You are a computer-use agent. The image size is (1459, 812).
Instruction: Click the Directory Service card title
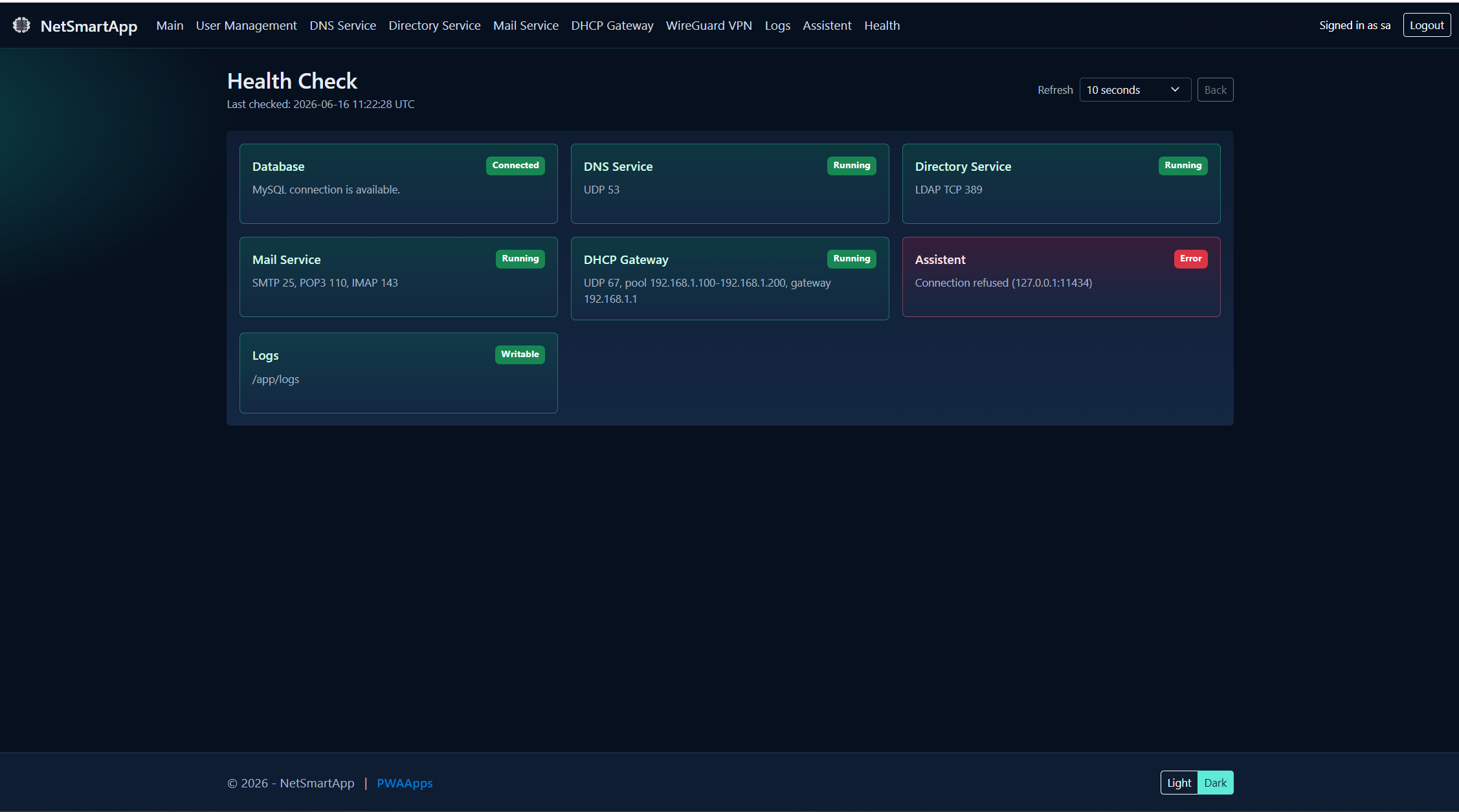(x=963, y=166)
